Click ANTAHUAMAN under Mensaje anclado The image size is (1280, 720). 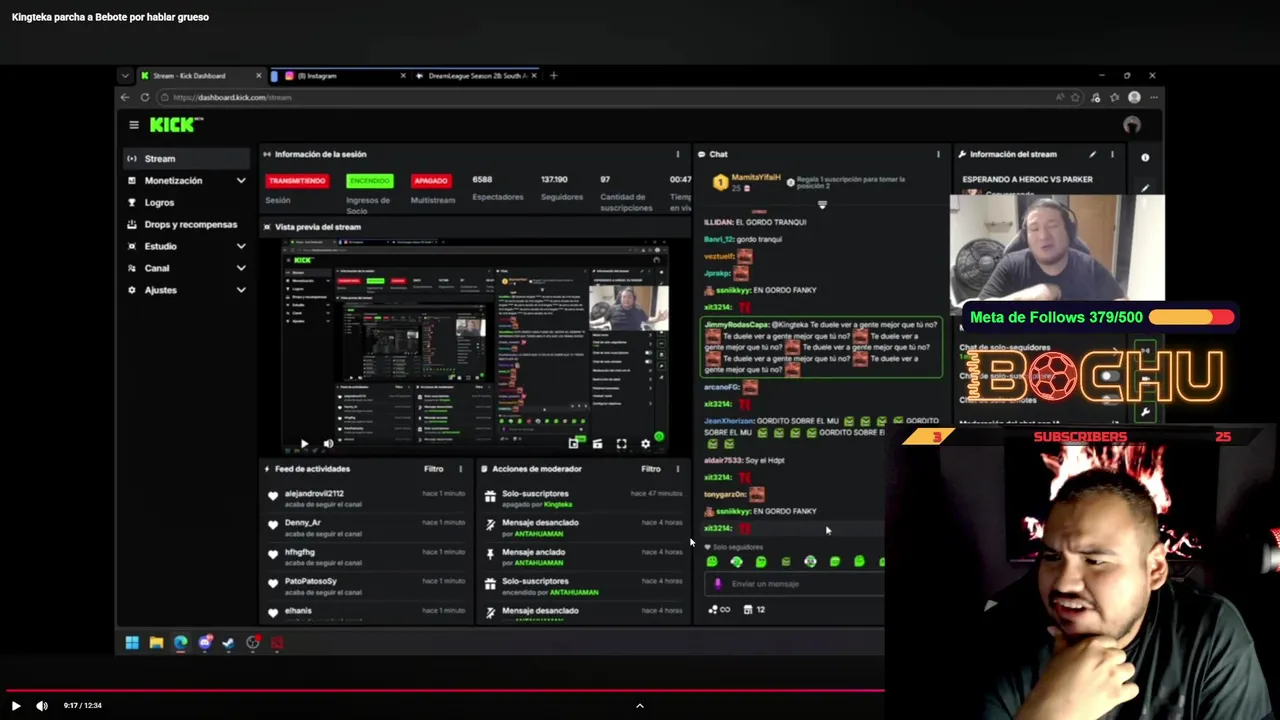point(539,563)
